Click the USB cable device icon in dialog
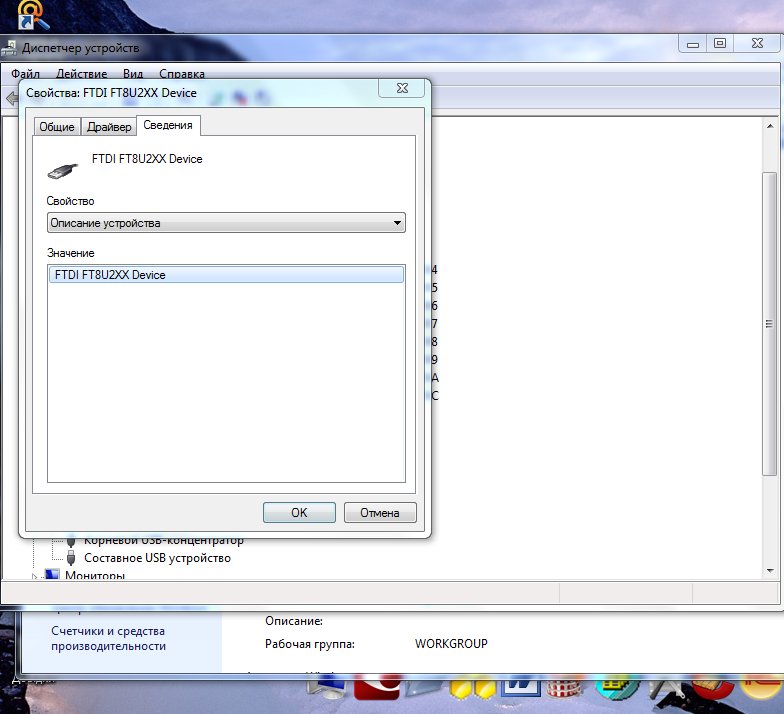This screenshot has height=714, width=784. point(63,170)
